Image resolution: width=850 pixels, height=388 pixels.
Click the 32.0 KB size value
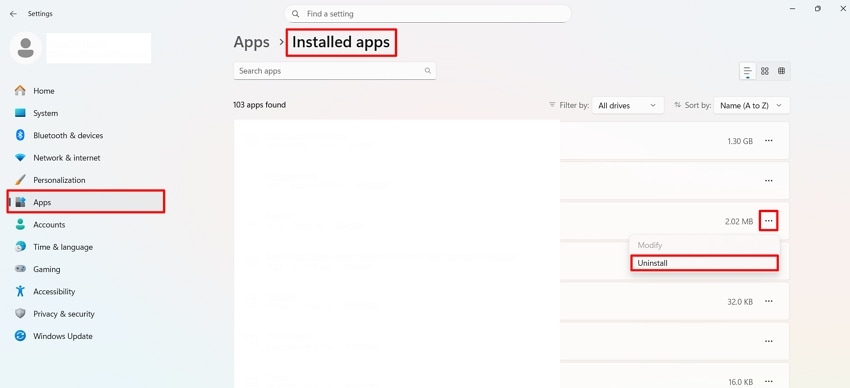(x=740, y=302)
